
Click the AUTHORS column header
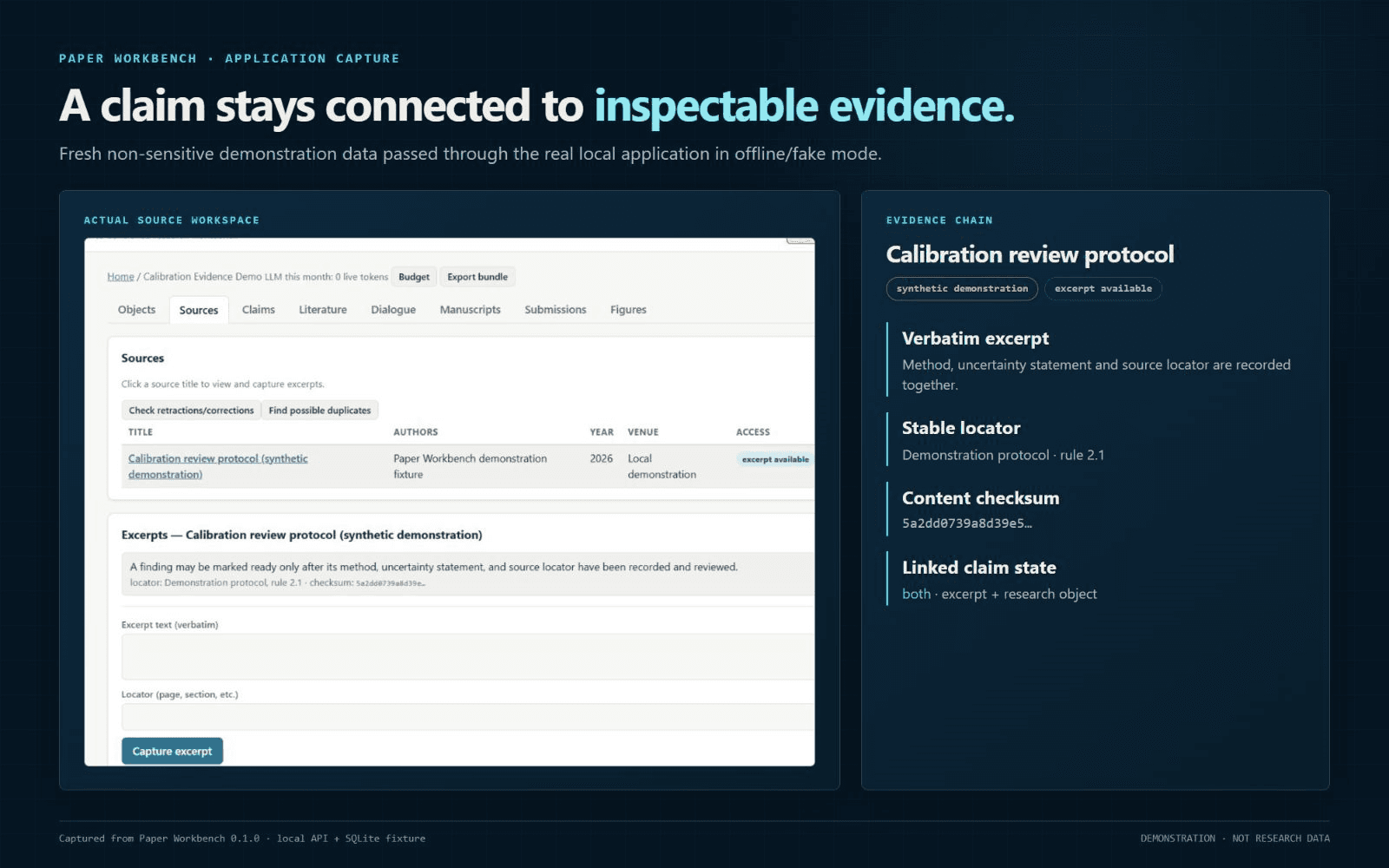click(416, 432)
